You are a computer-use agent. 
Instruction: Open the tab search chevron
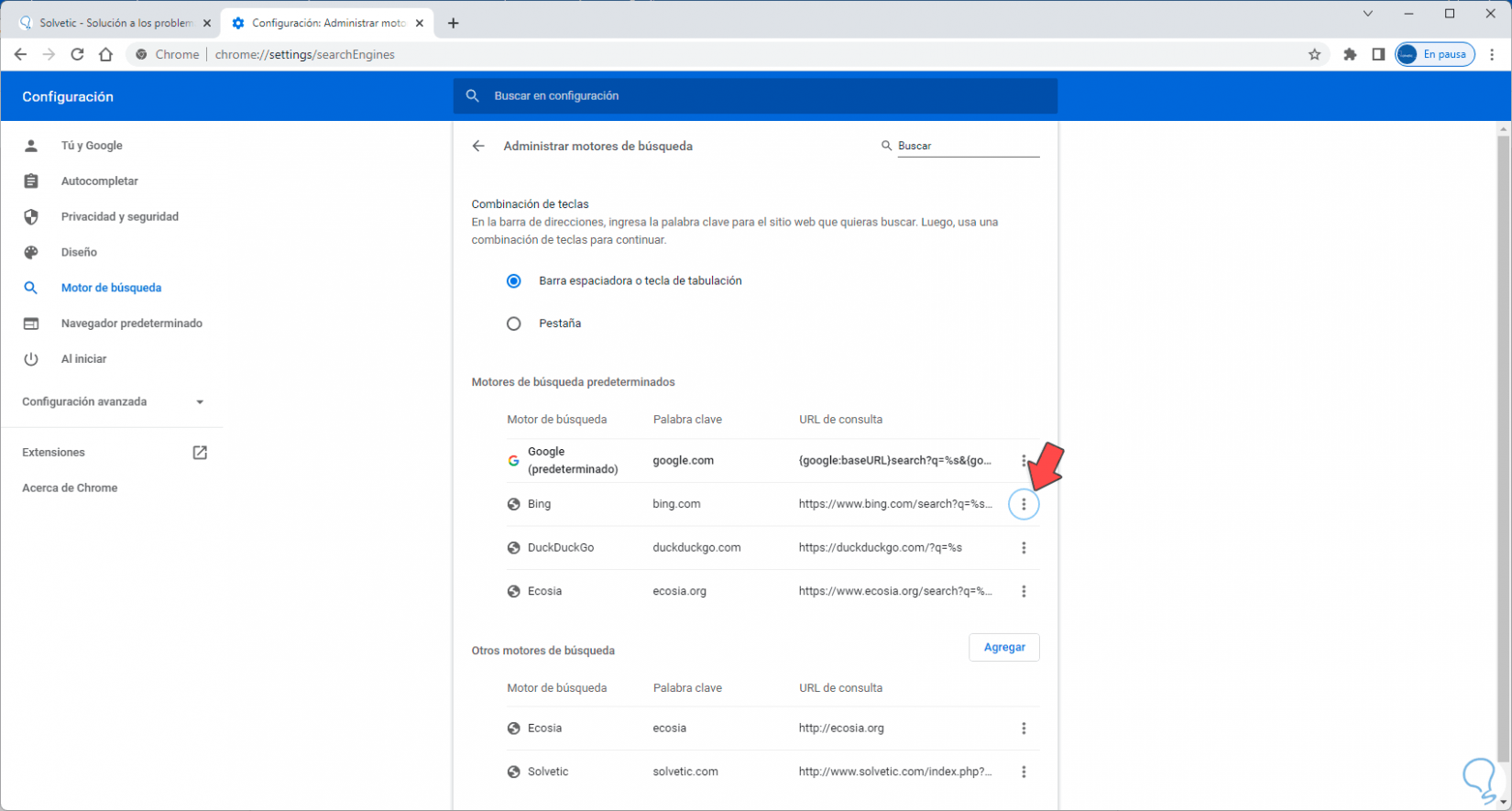coord(1367,14)
